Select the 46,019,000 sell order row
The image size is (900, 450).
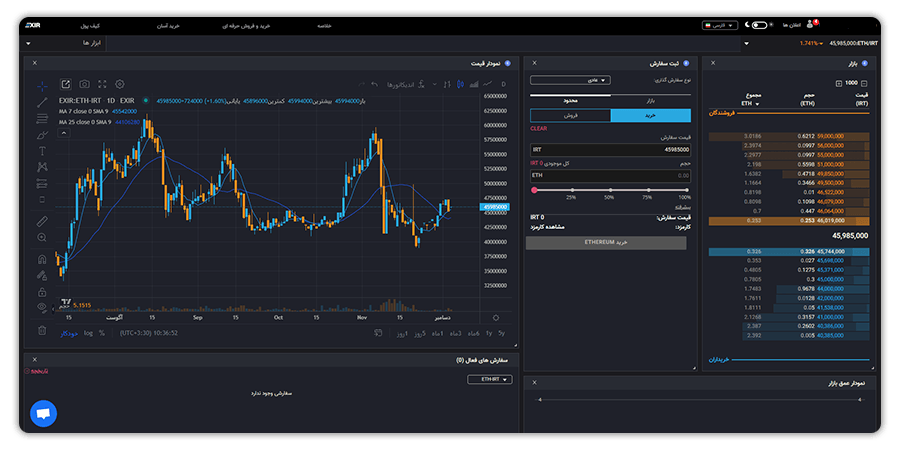coord(789,221)
